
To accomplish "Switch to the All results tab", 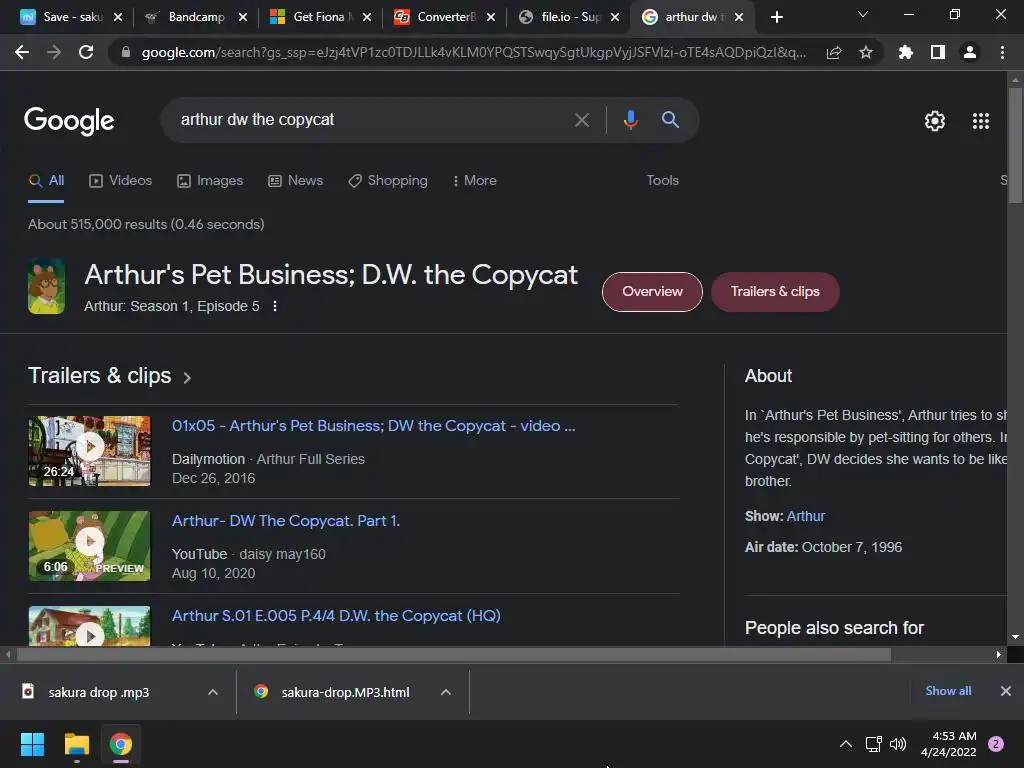I will [46, 181].
